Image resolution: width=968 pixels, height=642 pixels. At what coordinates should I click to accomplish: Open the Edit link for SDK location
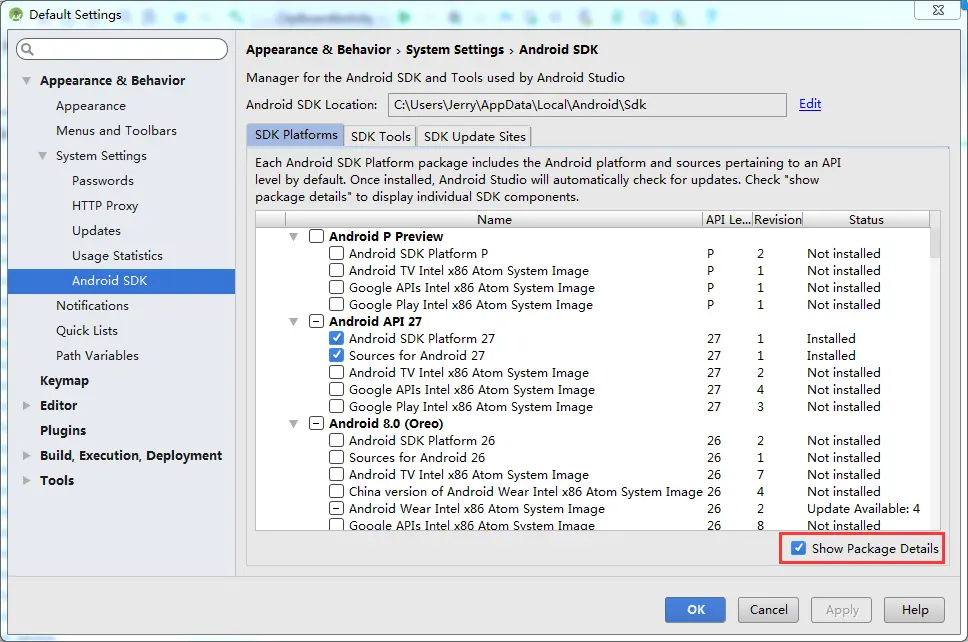pos(810,104)
